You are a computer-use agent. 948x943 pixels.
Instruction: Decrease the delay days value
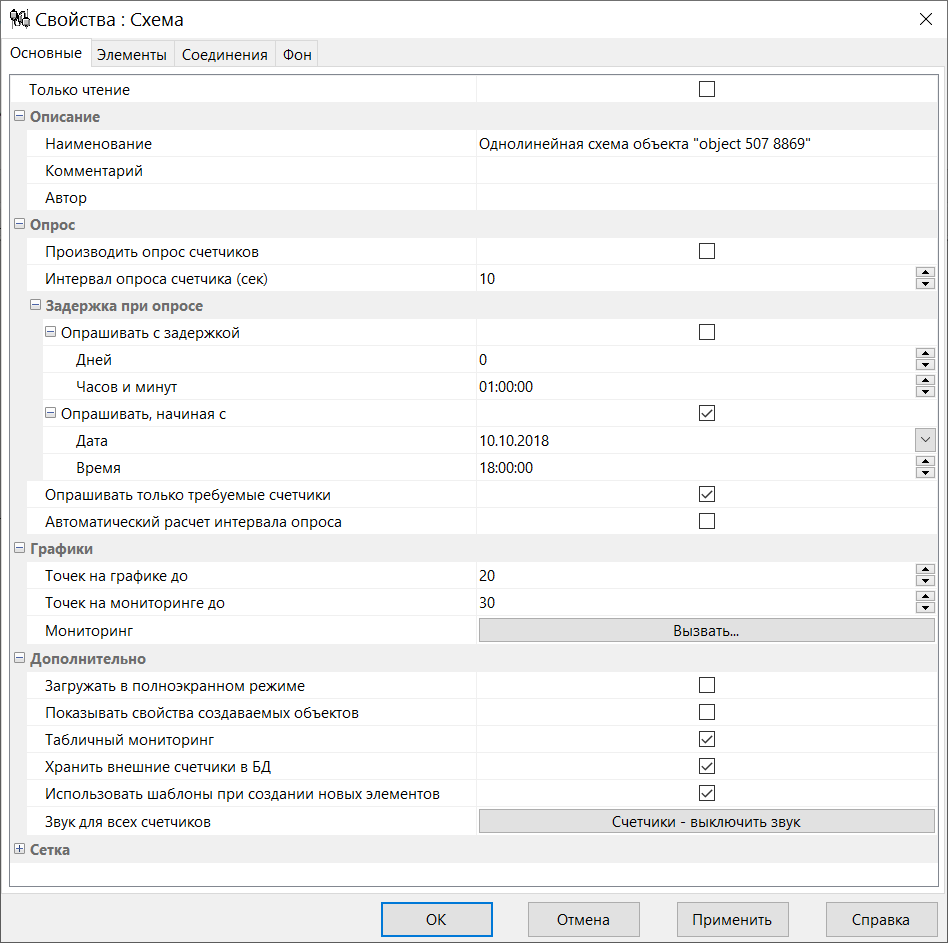tap(925, 365)
